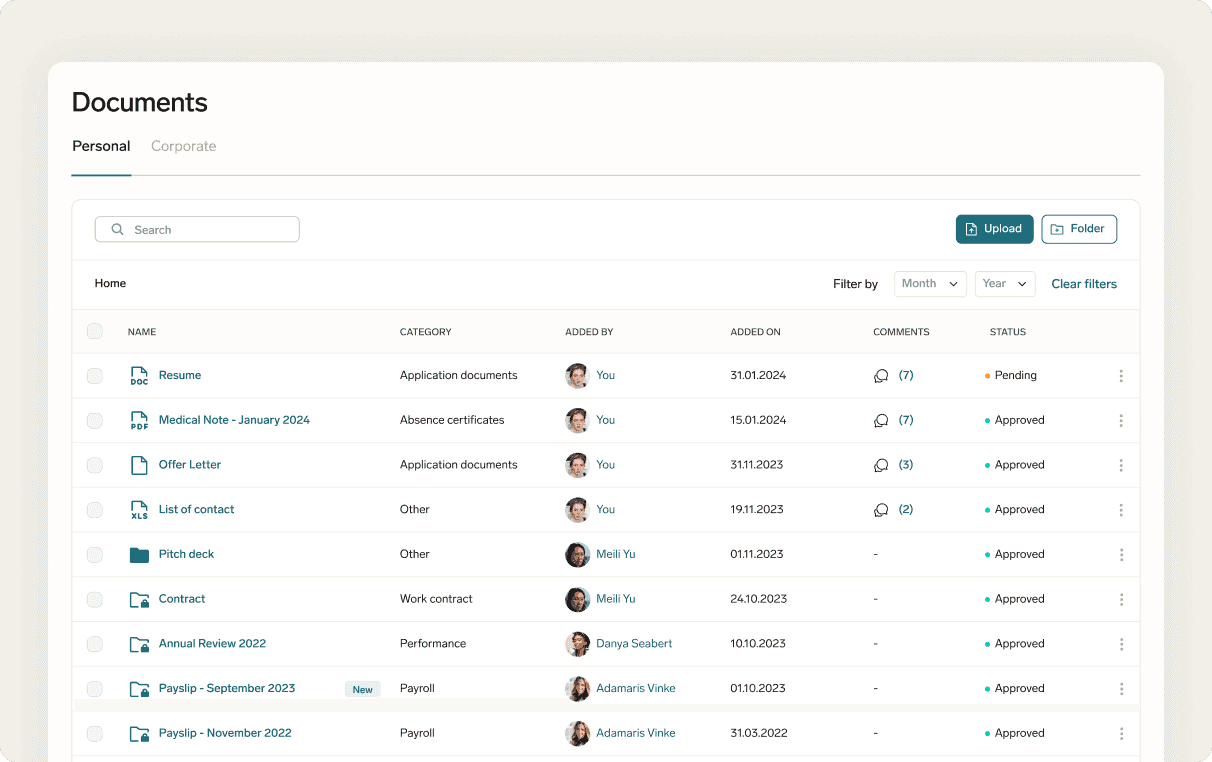
Task: Click the Clear filters link
Action: click(x=1084, y=284)
